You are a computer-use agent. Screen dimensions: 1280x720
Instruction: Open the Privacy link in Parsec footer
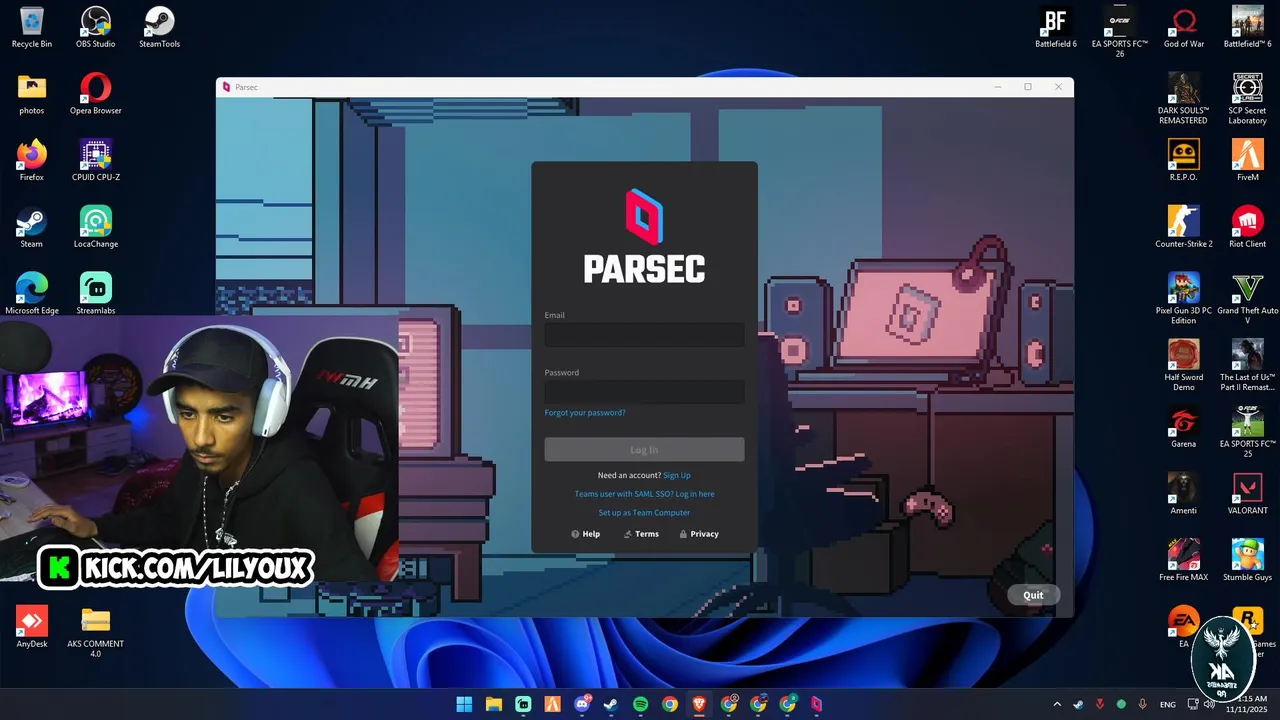tap(699, 534)
